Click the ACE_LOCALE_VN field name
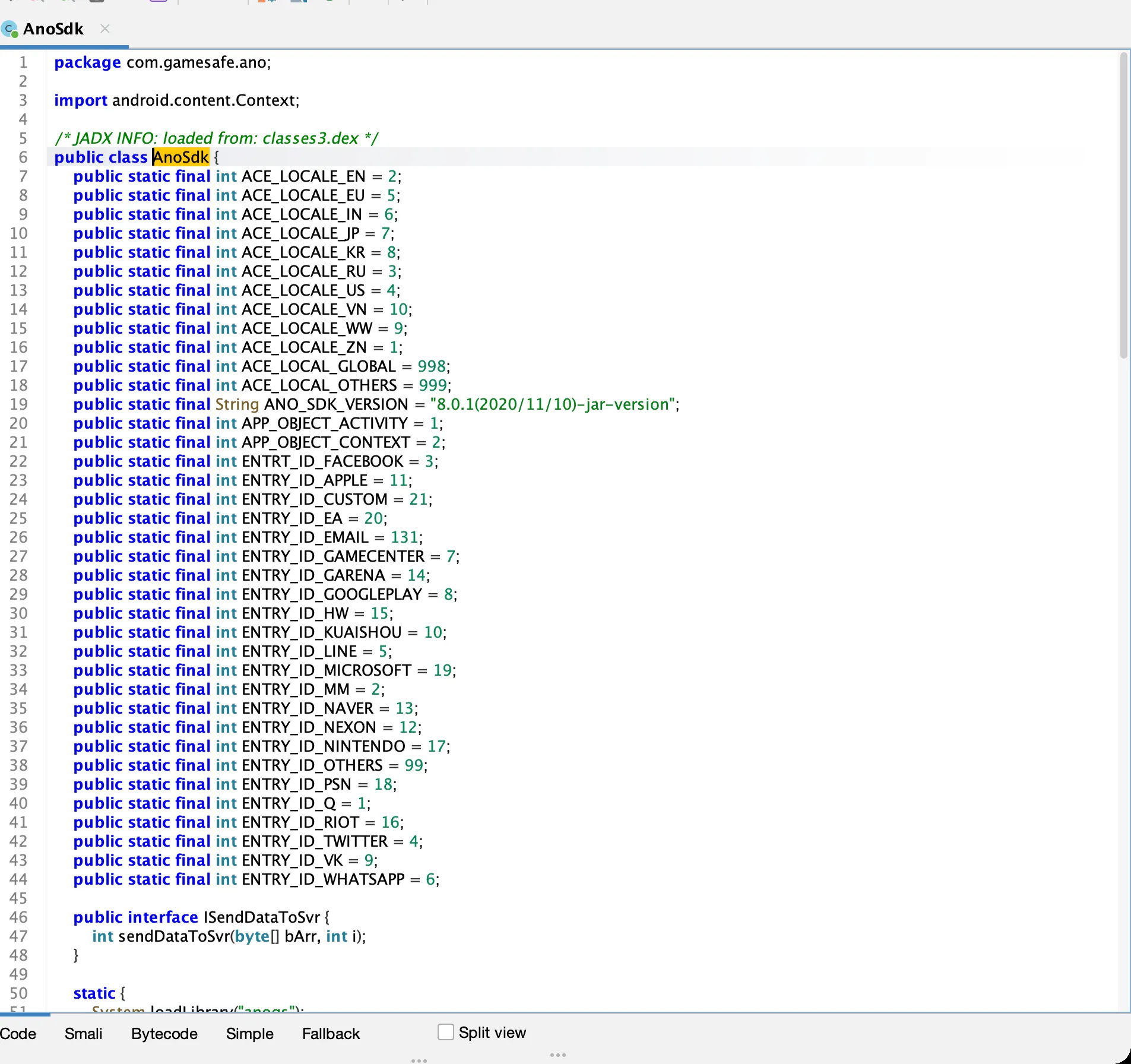Image resolution: width=1131 pixels, height=1064 pixels. click(305, 309)
